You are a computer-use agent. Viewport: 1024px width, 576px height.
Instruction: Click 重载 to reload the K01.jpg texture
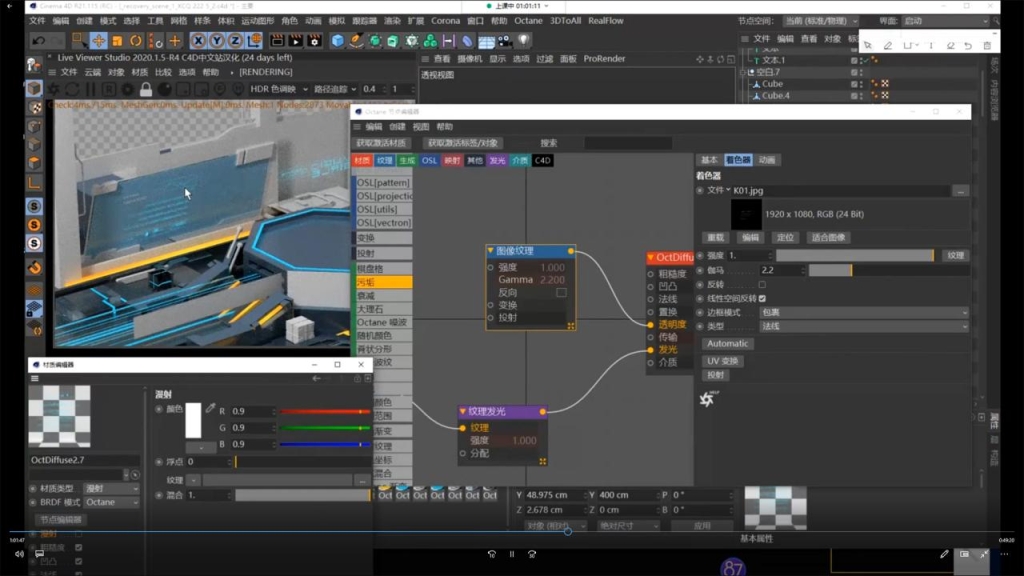click(716, 238)
